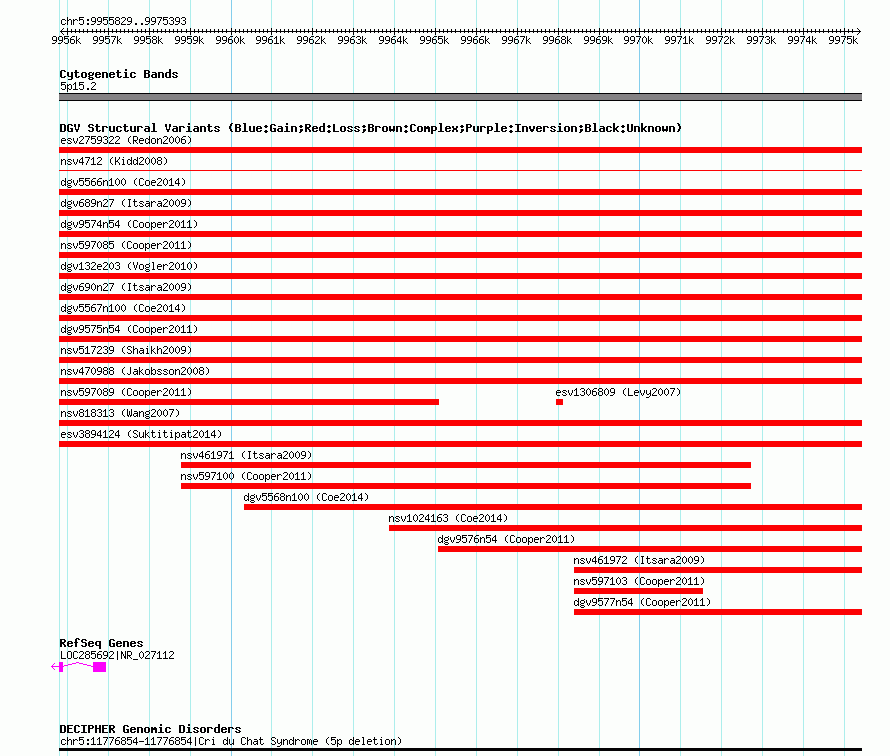This screenshot has width=890, height=756.
Task: Click the LOC285692|NR_027112 gene label
Action: coord(117,656)
